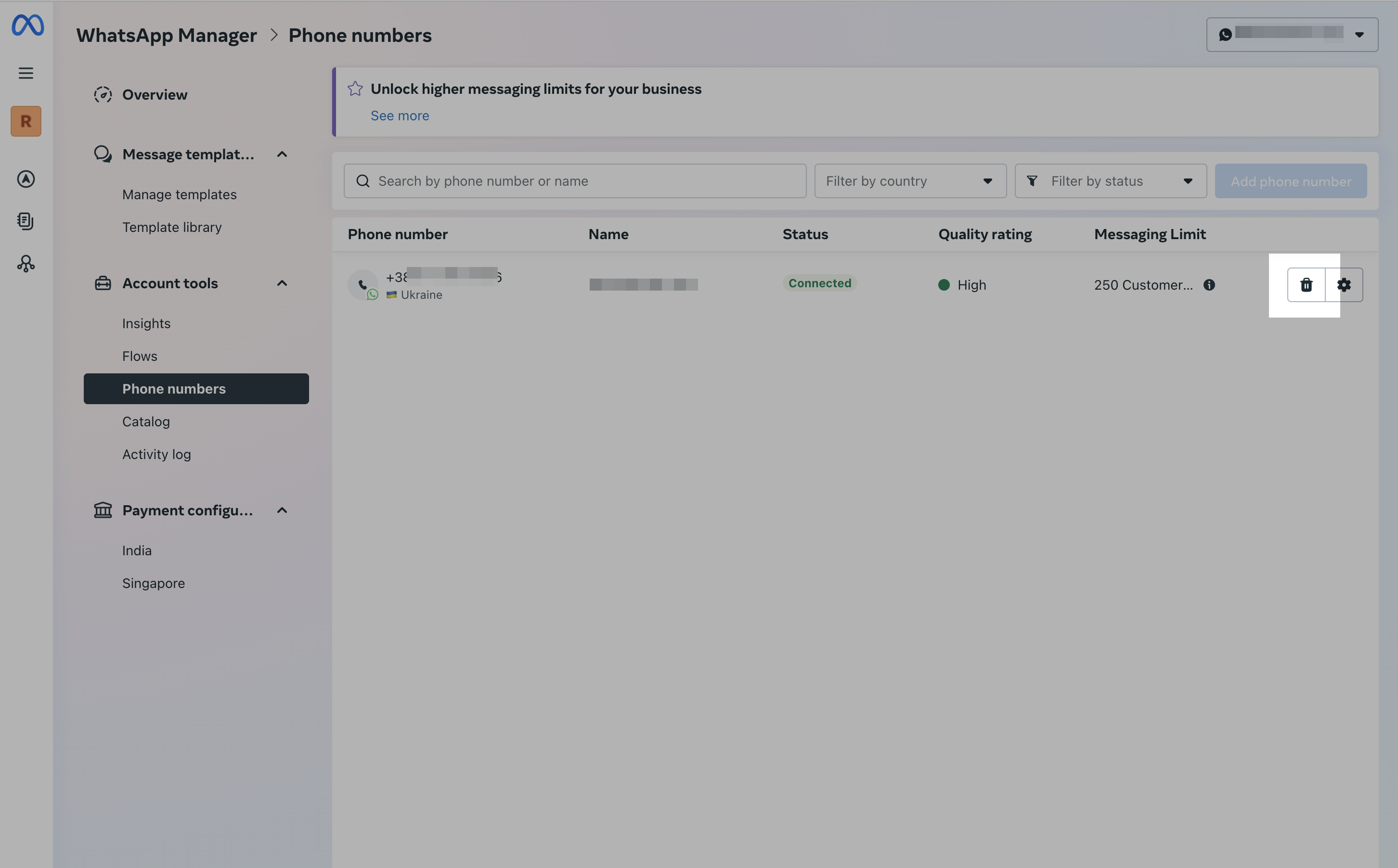The height and width of the screenshot is (868, 1398).
Task: Click Unlock higher messaging limits heading
Action: coord(536,89)
